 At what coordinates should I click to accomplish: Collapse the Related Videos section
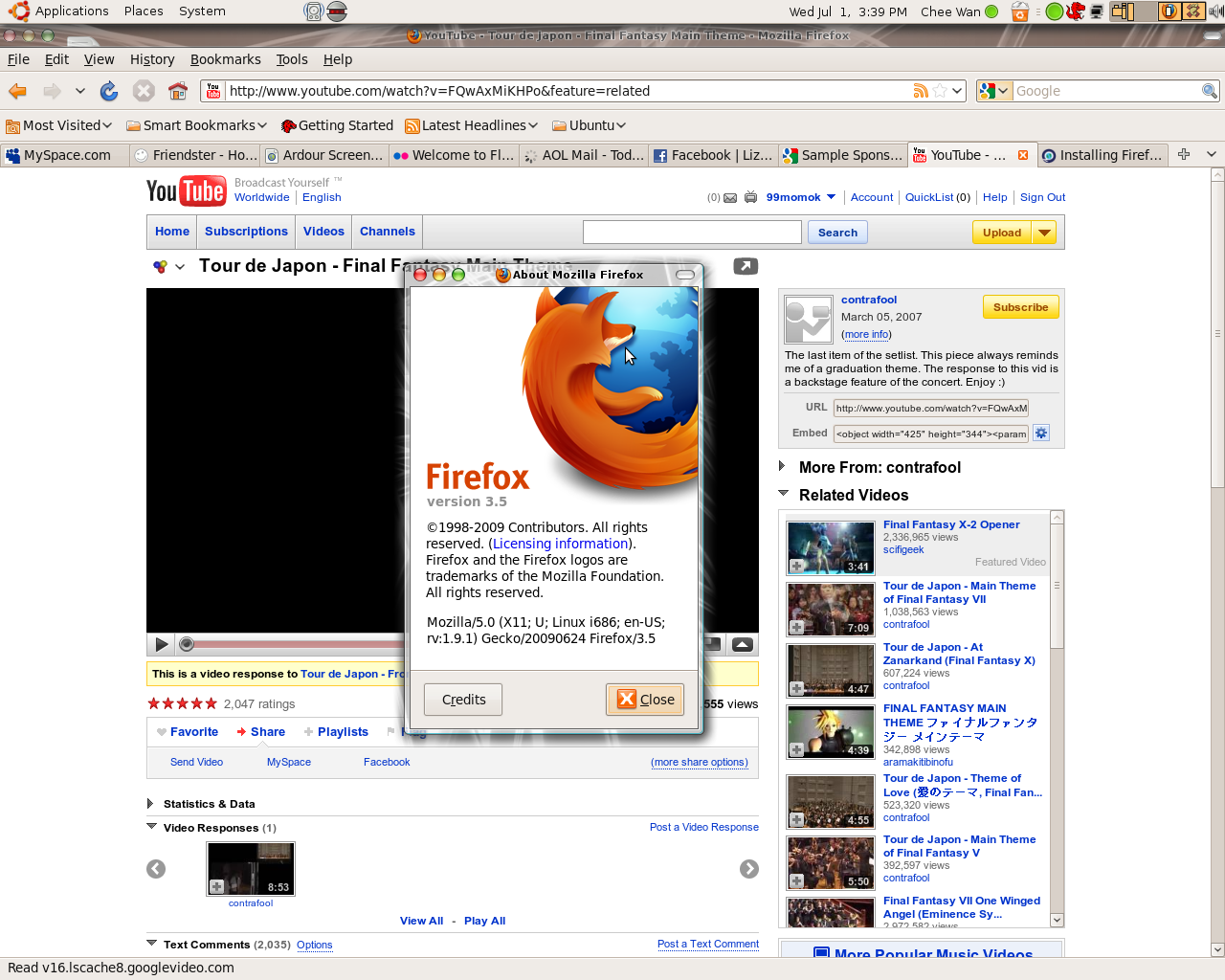pos(783,494)
